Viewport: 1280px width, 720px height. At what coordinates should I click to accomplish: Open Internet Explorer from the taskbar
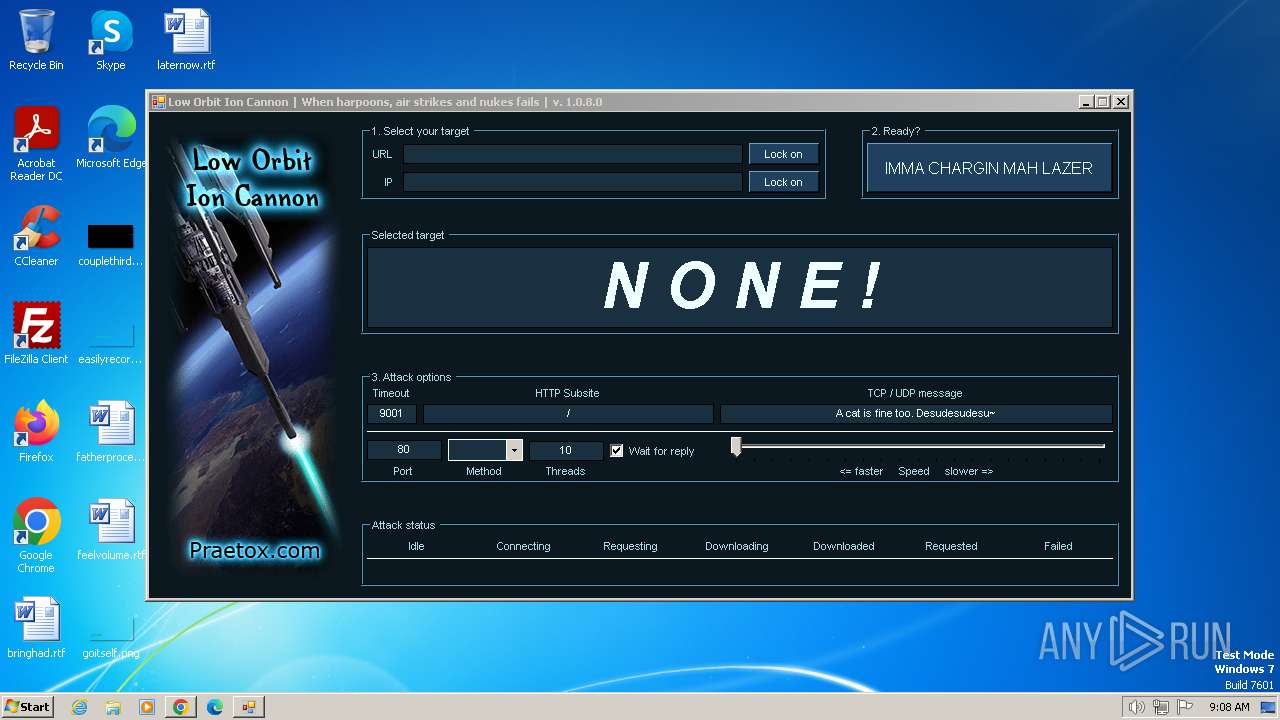[x=79, y=707]
